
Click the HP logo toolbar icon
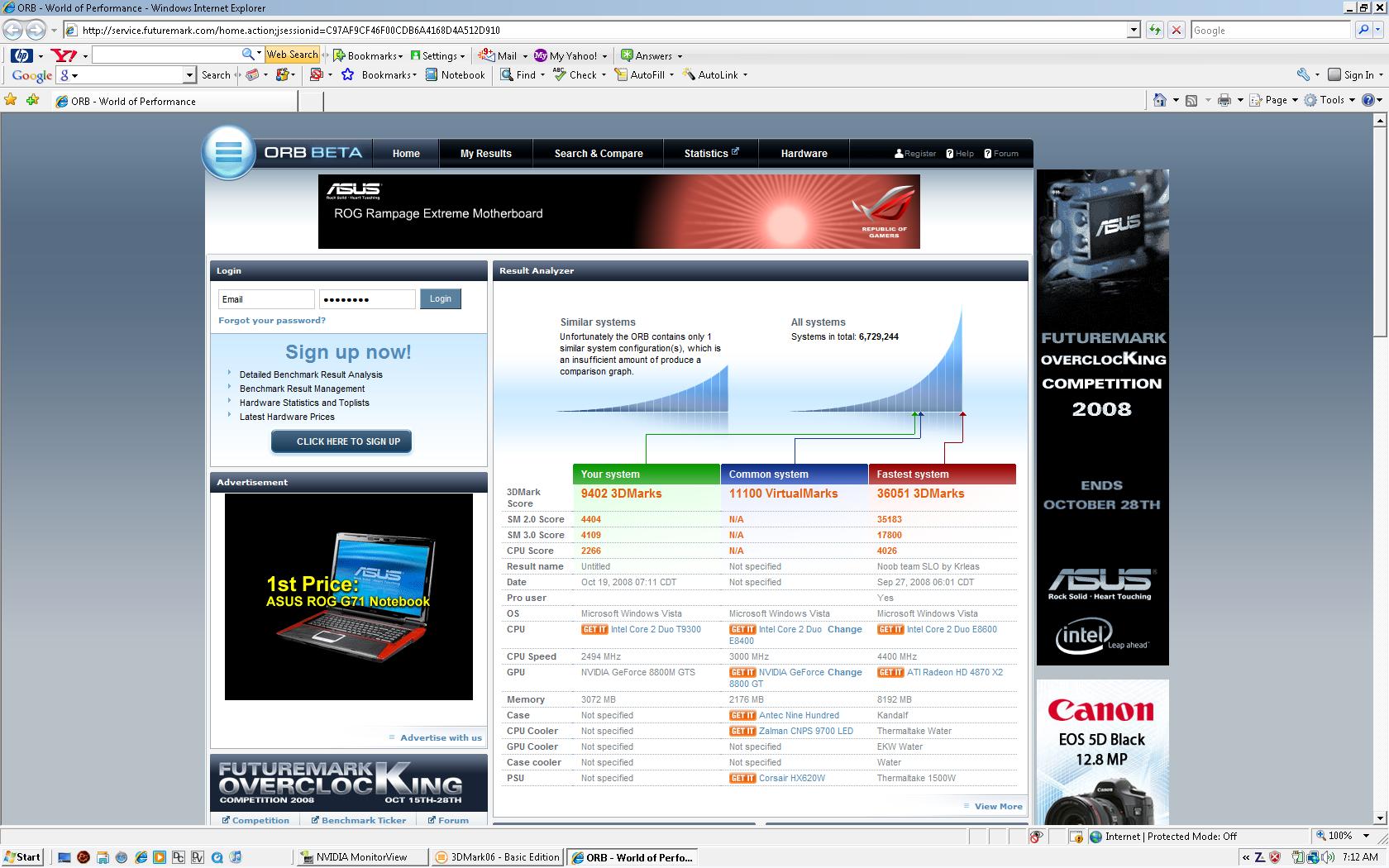coord(21,55)
